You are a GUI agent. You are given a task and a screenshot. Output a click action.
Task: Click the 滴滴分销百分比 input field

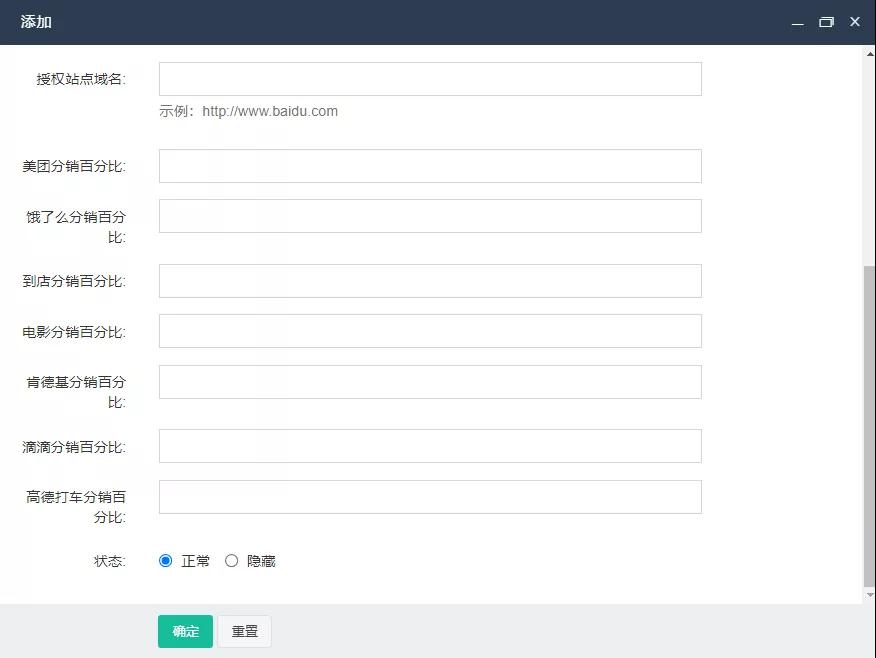tap(430, 446)
